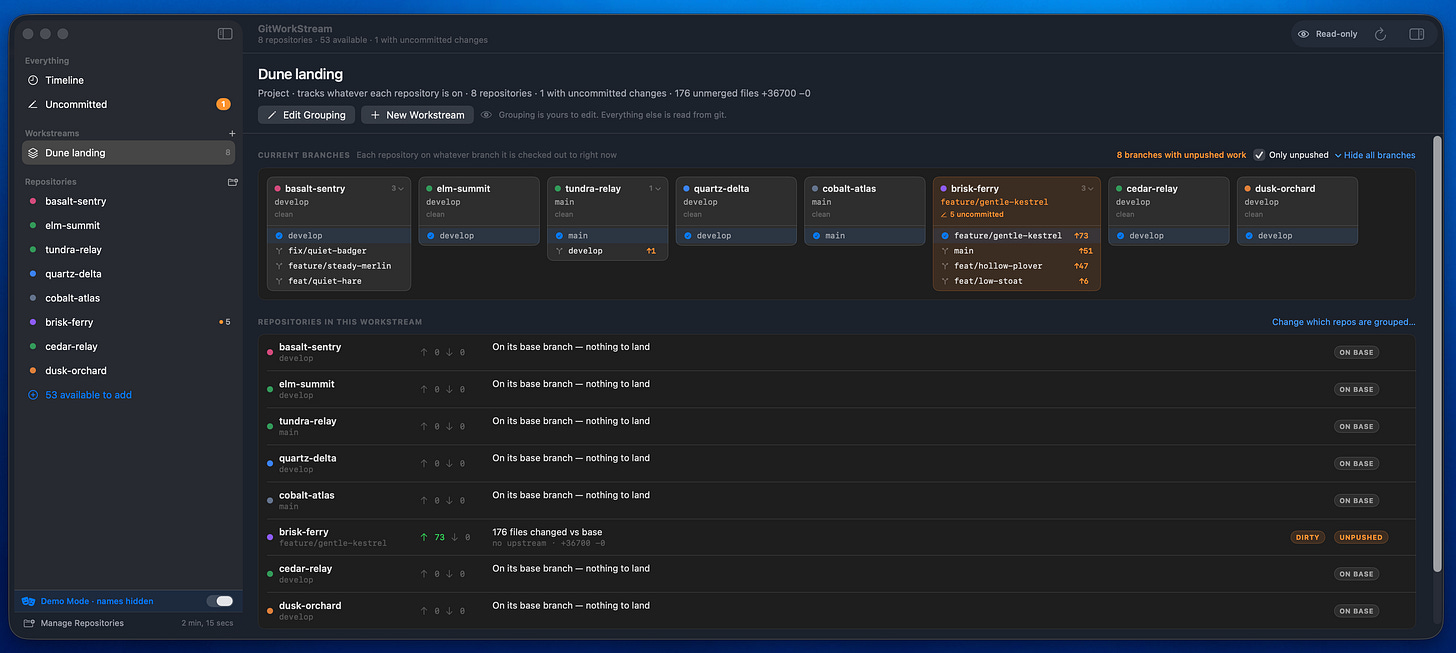Toggle the sidebar using the panel icon
The image size is (1456, 653).
[x=225, y=34]
